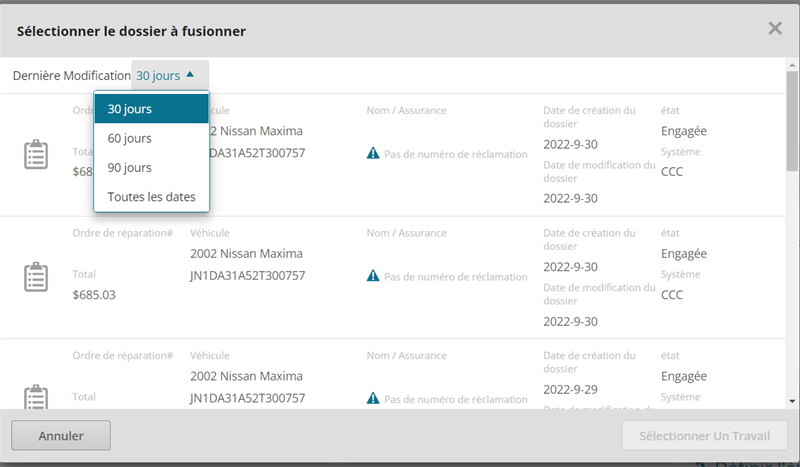
Task: Click 'CCC' system value in first row
Action: pyautogui.click(x=672, y=172)
